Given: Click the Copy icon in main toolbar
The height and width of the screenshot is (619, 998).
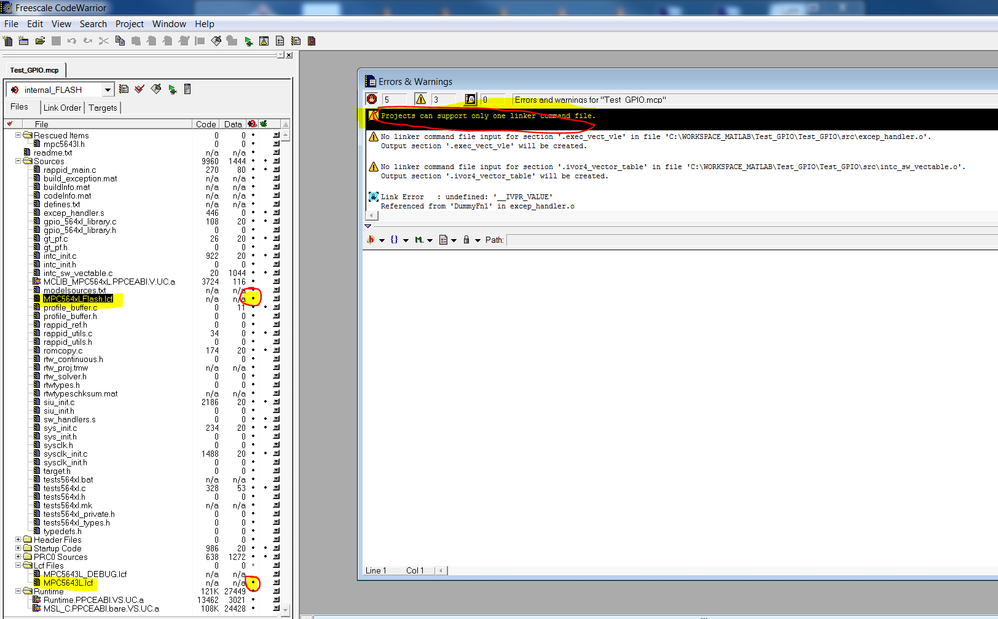Looking at the screenshot, I should tap(120, 41).
